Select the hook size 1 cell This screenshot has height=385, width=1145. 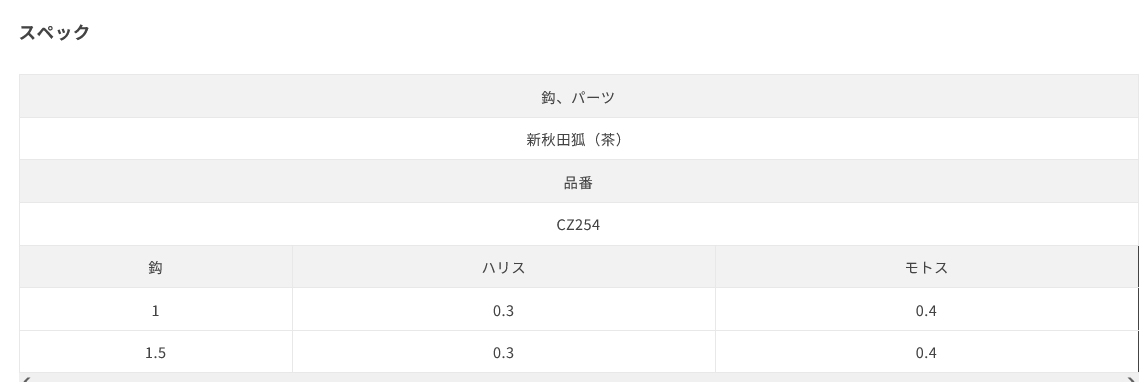point(156,310)
